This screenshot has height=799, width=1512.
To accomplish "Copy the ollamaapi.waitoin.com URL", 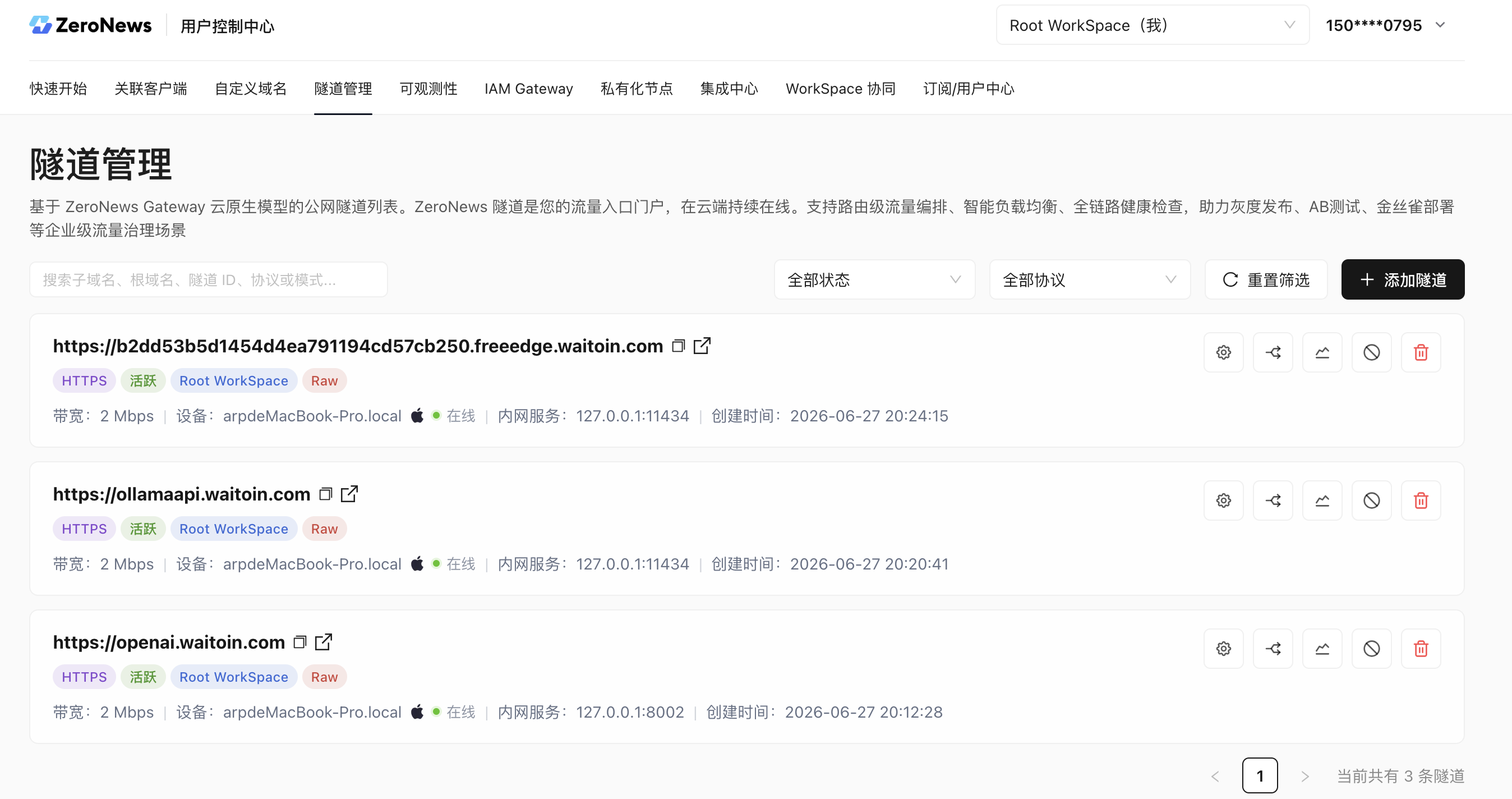I will [x=326, y=494].
